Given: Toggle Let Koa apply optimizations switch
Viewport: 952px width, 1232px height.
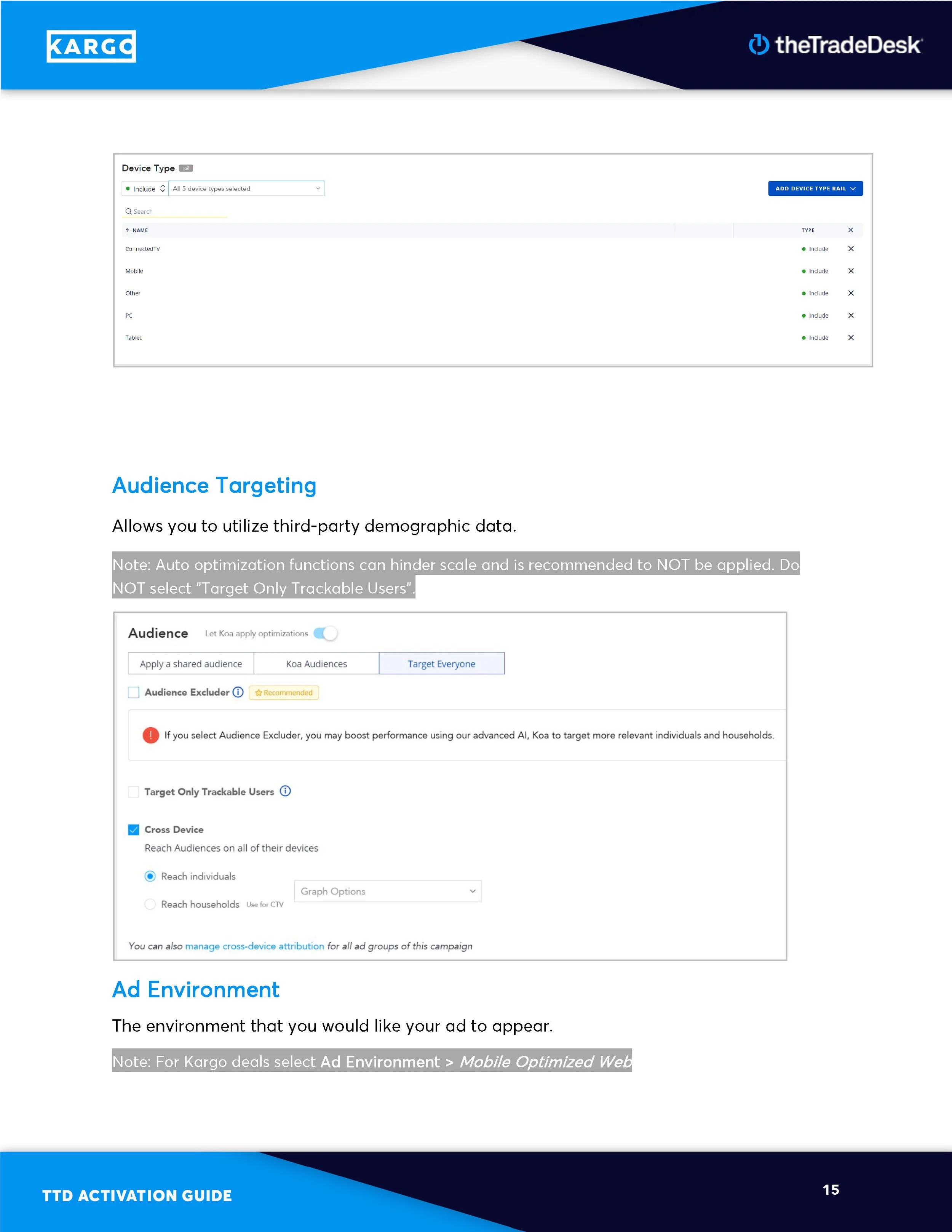Looking at the screenshot, I should tap(326, 633).
